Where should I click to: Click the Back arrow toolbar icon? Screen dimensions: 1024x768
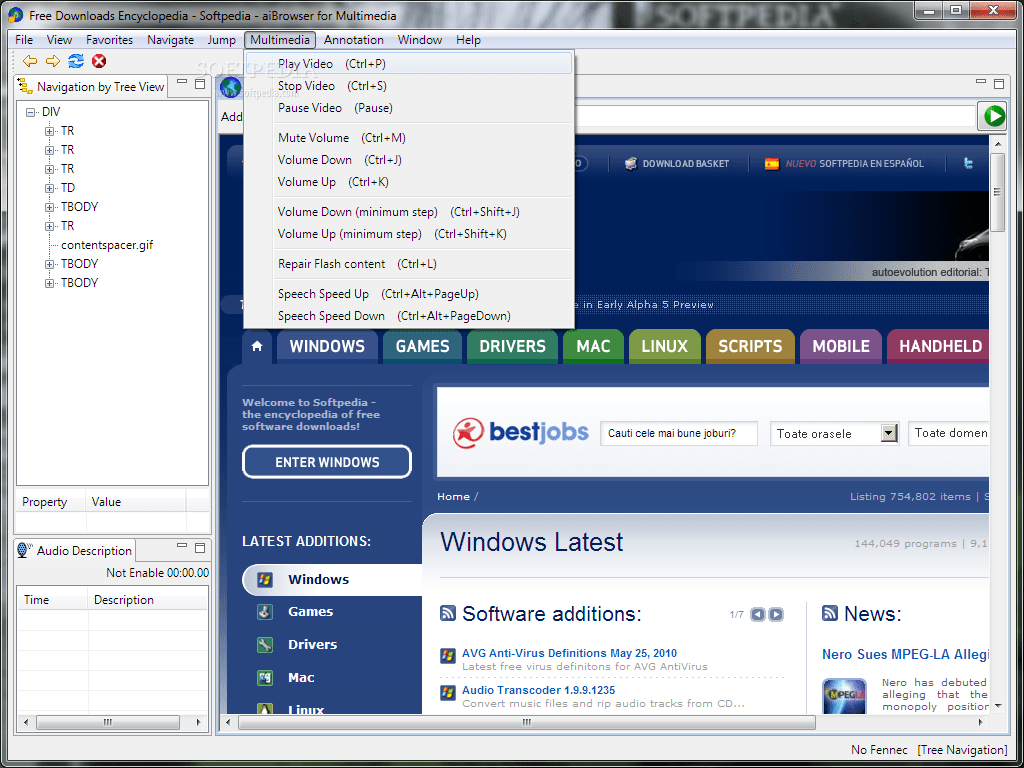click(x=29, y=61)
